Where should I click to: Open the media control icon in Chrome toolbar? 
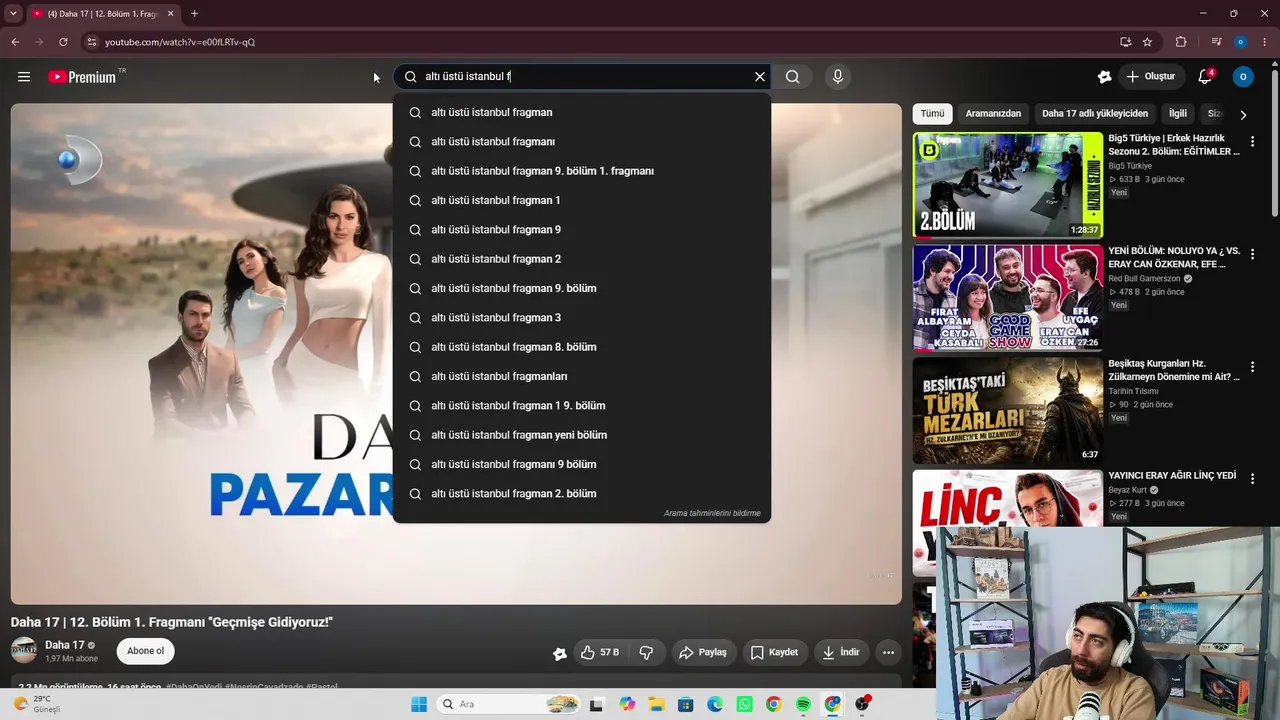pos(1216,42)
